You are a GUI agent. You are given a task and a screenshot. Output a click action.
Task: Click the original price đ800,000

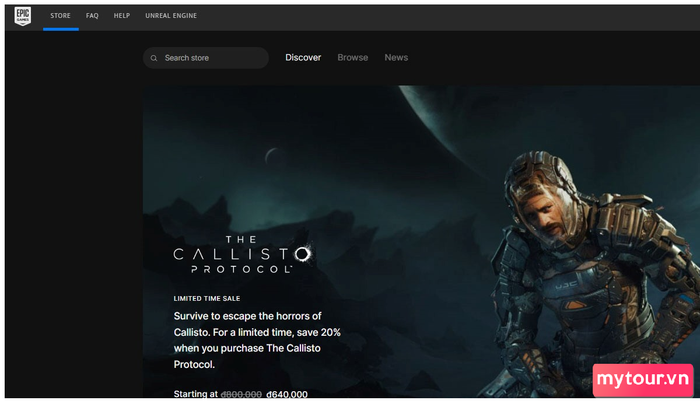click(241, 394)
